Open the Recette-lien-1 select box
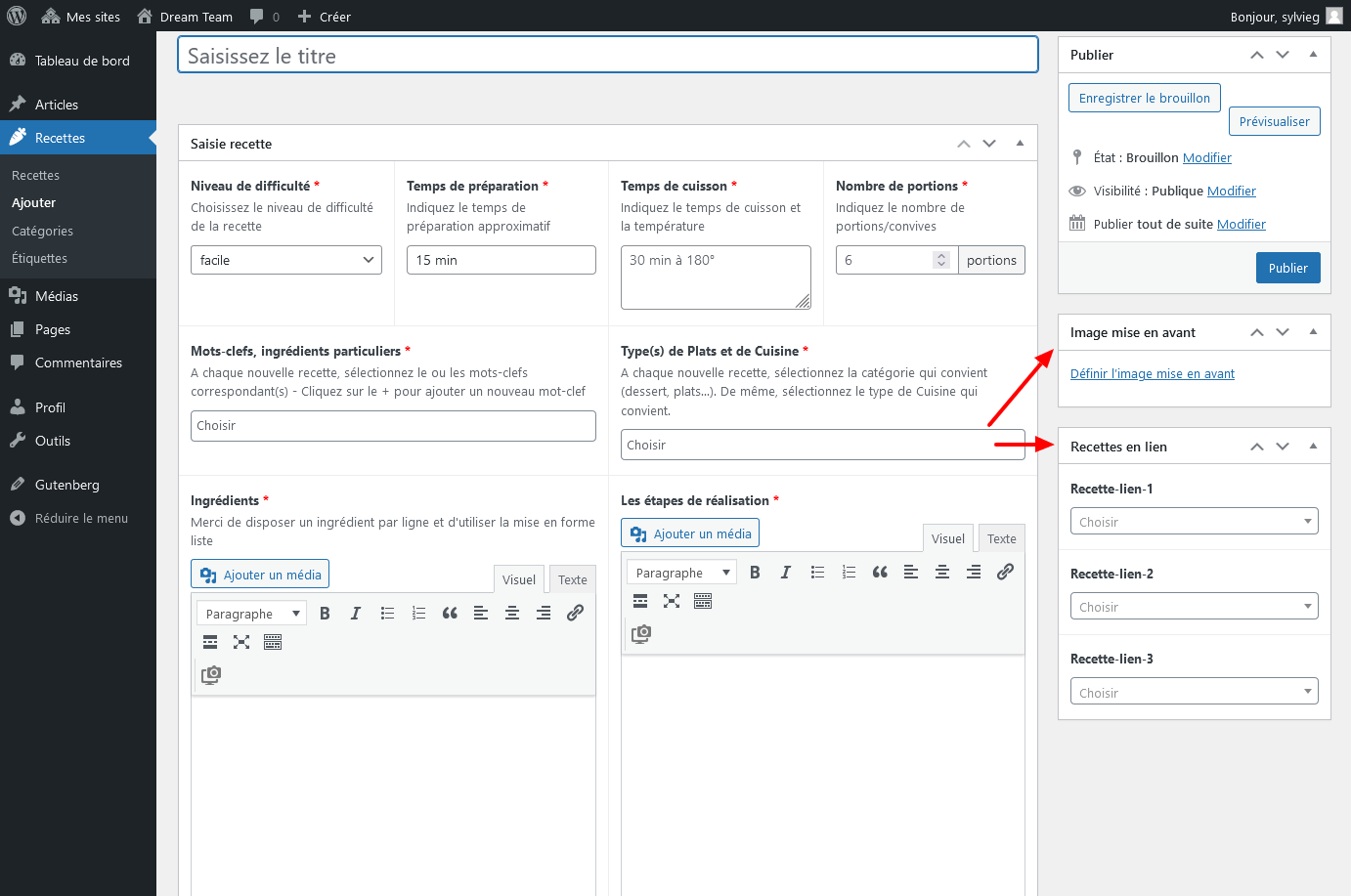The width and height of the screenshot is (1351, 896). [1194, 522]
